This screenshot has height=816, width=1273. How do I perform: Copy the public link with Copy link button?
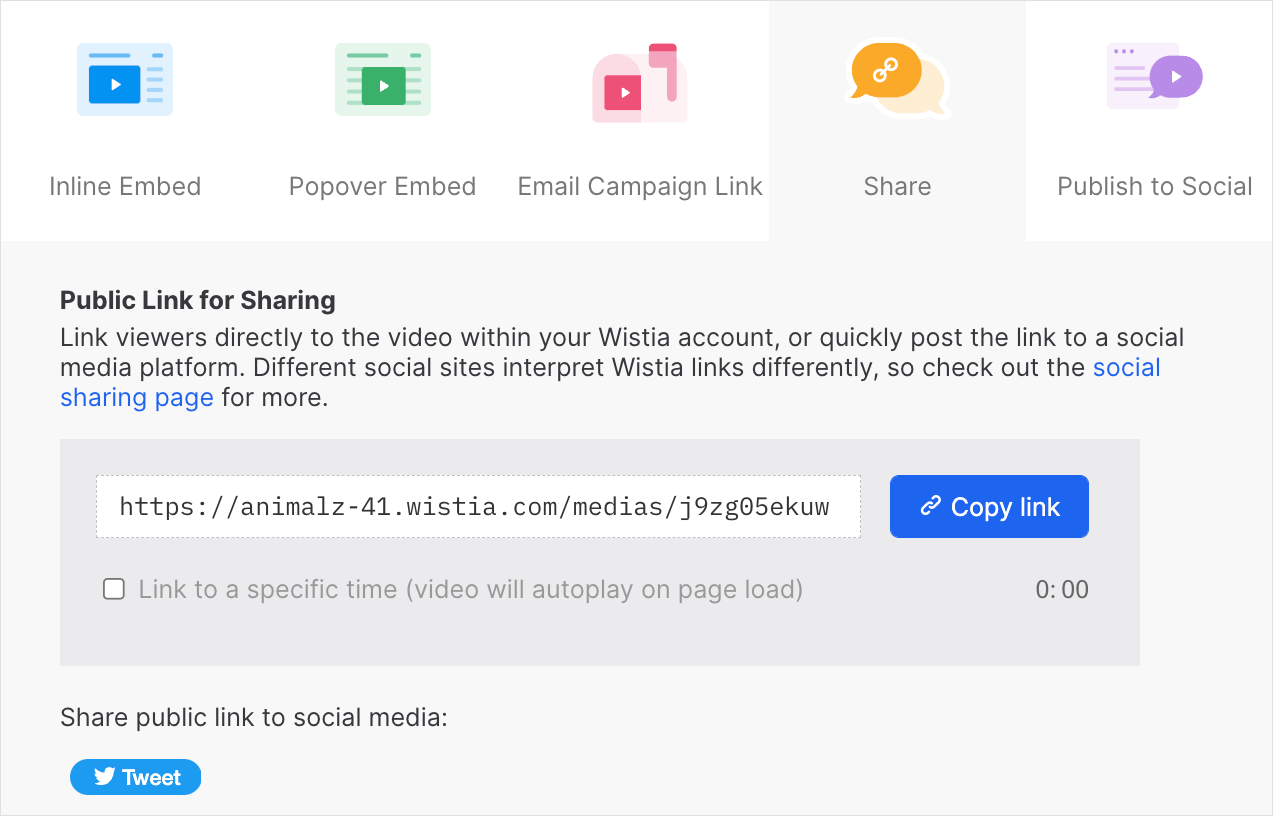[989, 506]
